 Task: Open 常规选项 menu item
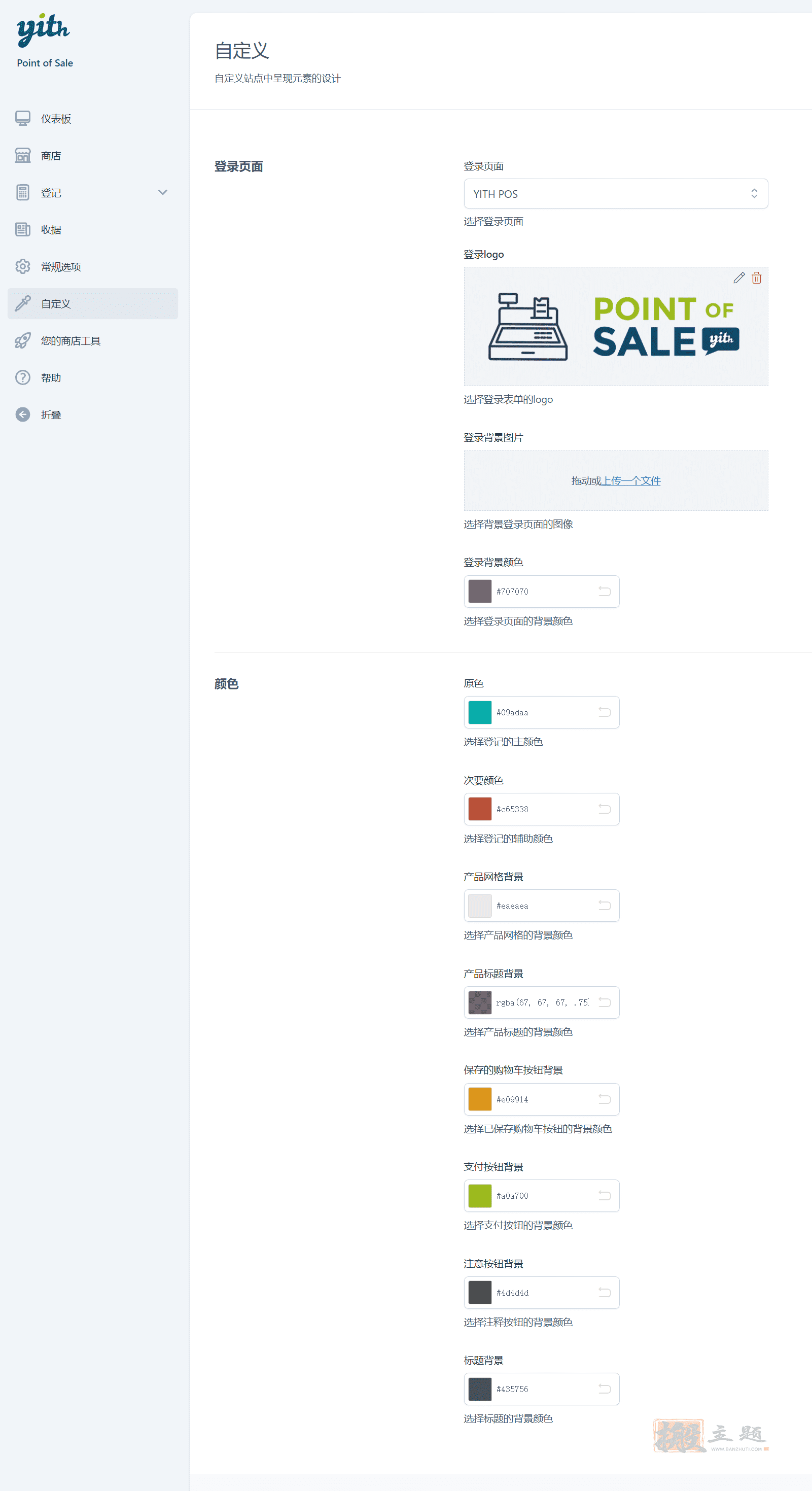[x=93, y=267]
